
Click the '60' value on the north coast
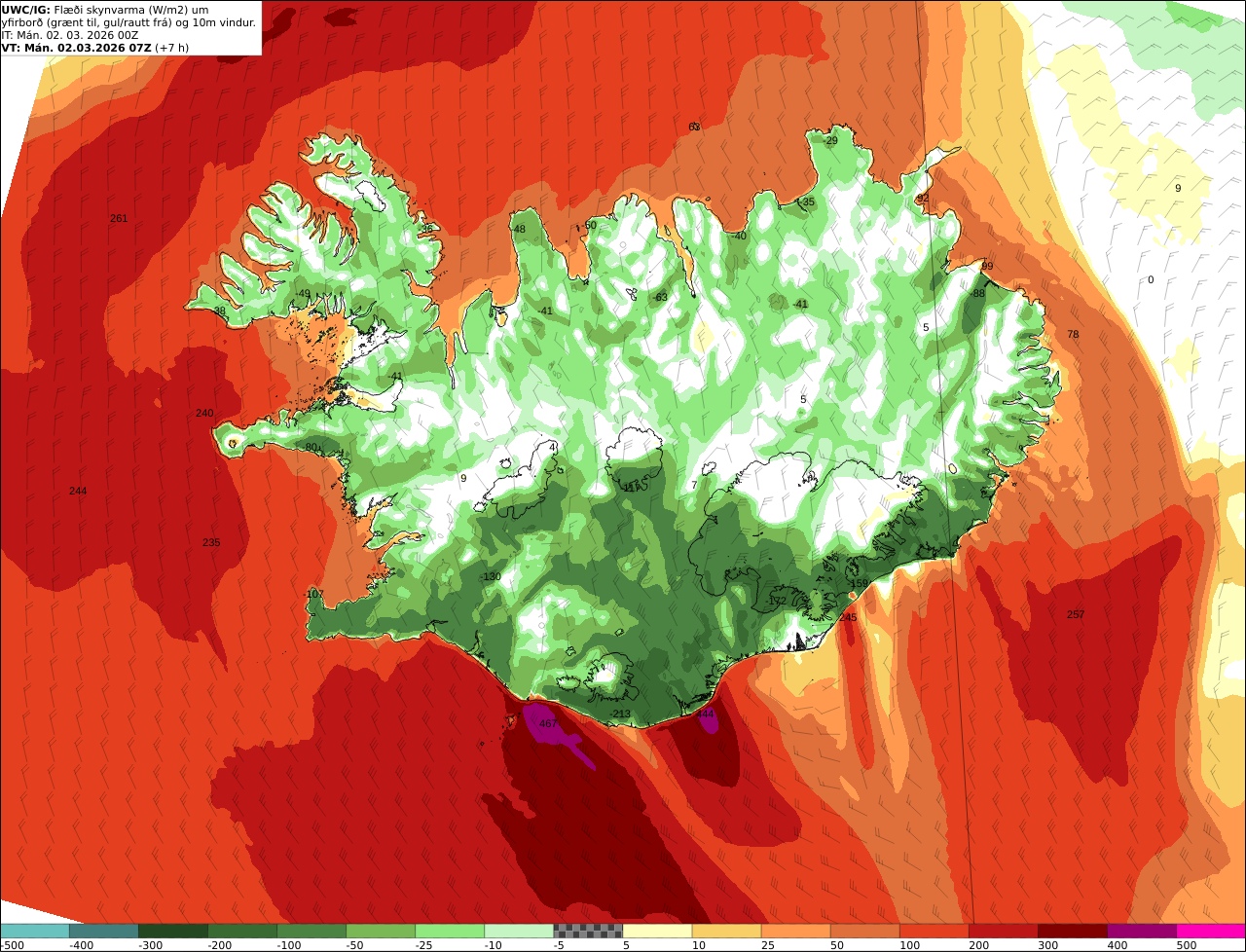coord(590,225)
